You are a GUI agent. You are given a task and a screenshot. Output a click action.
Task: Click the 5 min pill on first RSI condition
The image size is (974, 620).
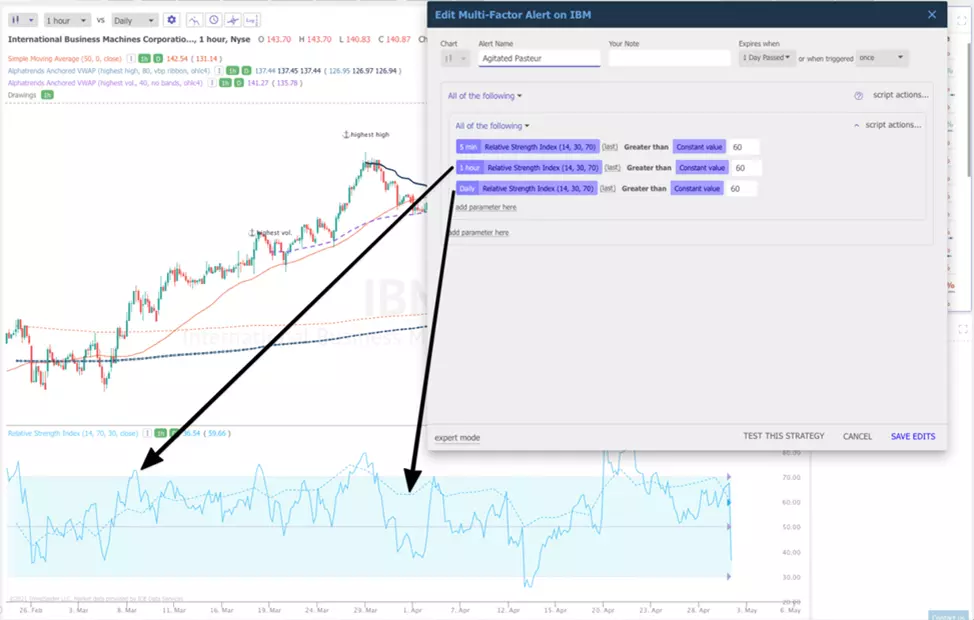tap(469, 145)
